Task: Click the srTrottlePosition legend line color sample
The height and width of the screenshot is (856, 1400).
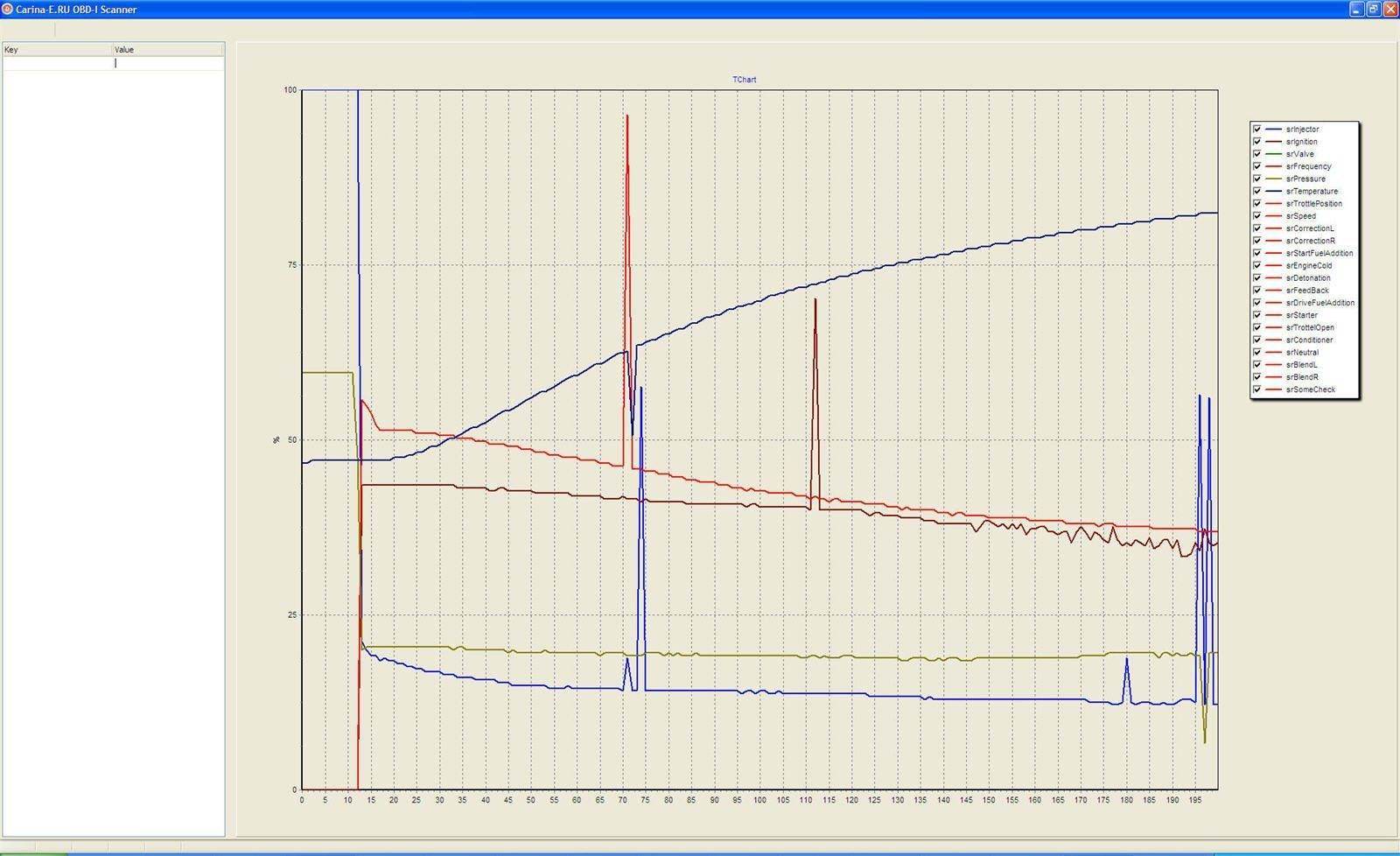Action: 1273,204
